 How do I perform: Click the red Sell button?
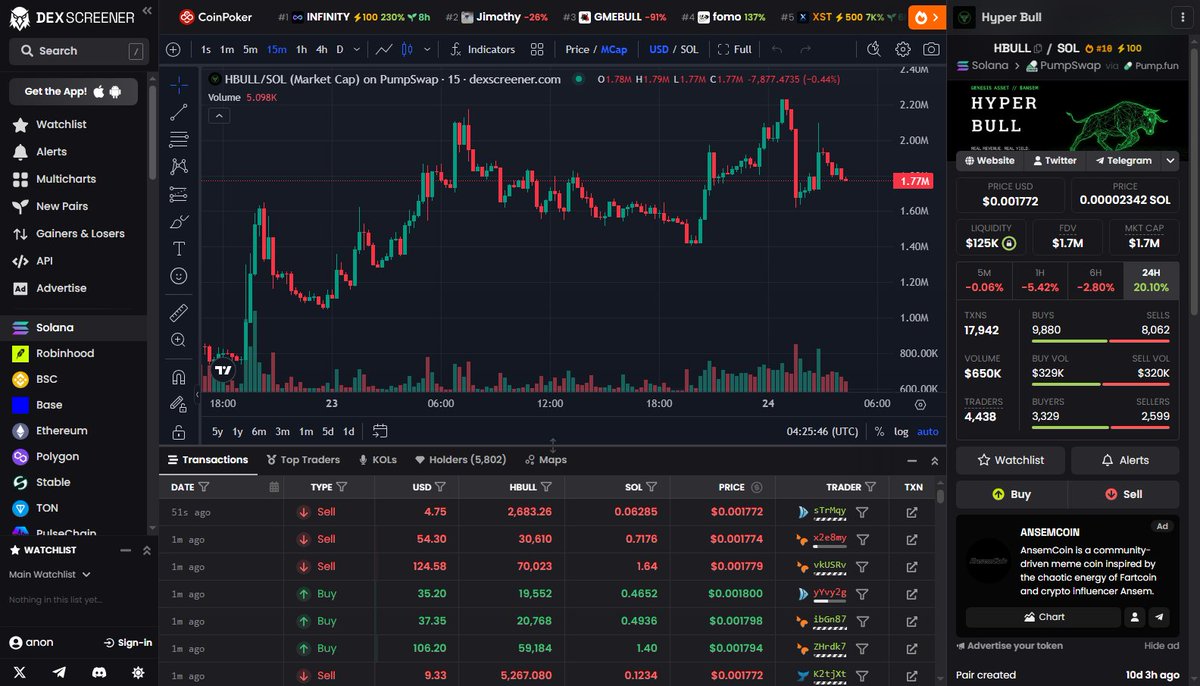(1124, 494)
